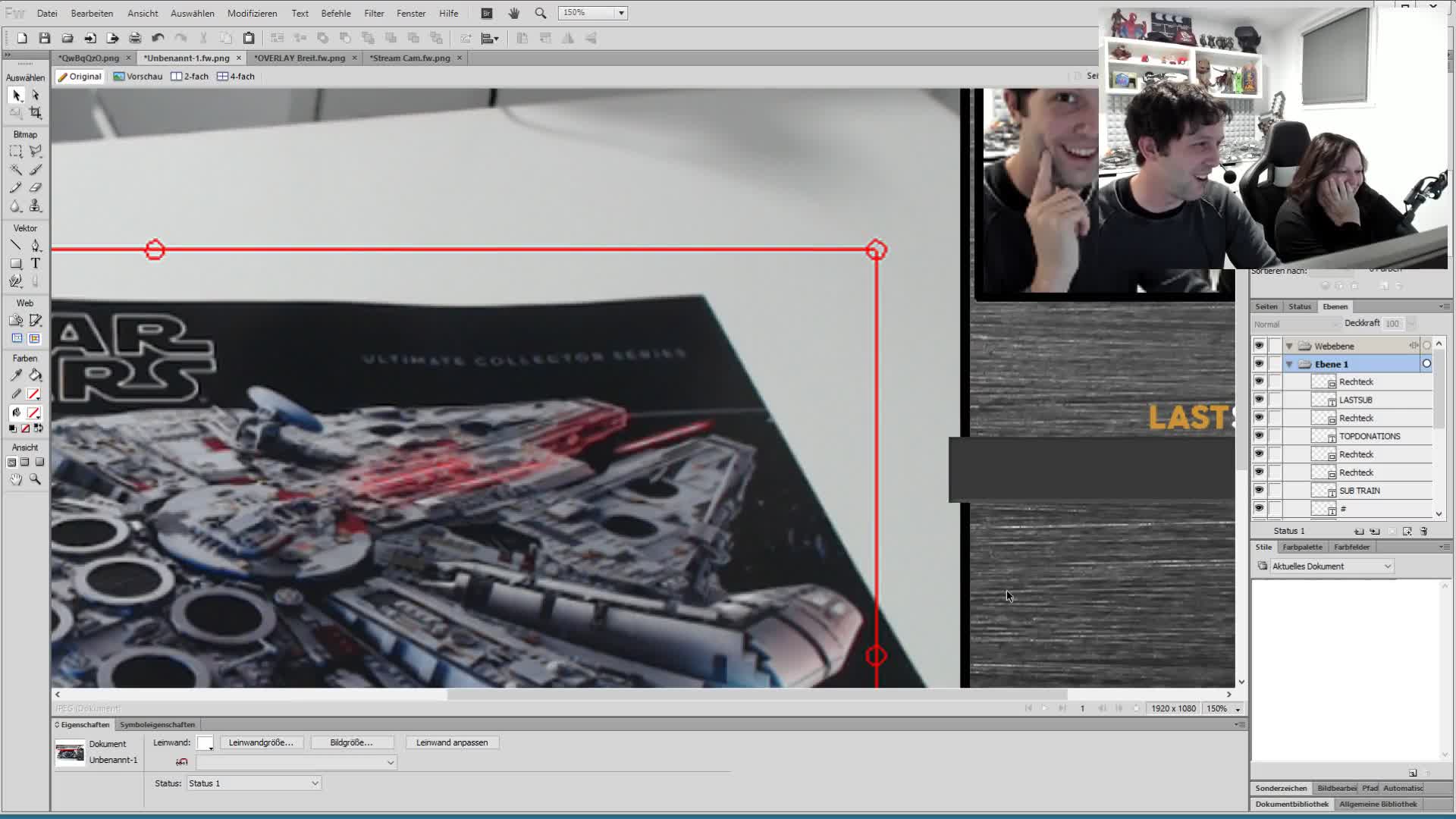Click the Save document toolbar icon
This screenshot has height=819, width=1456.
coord(45,38)
